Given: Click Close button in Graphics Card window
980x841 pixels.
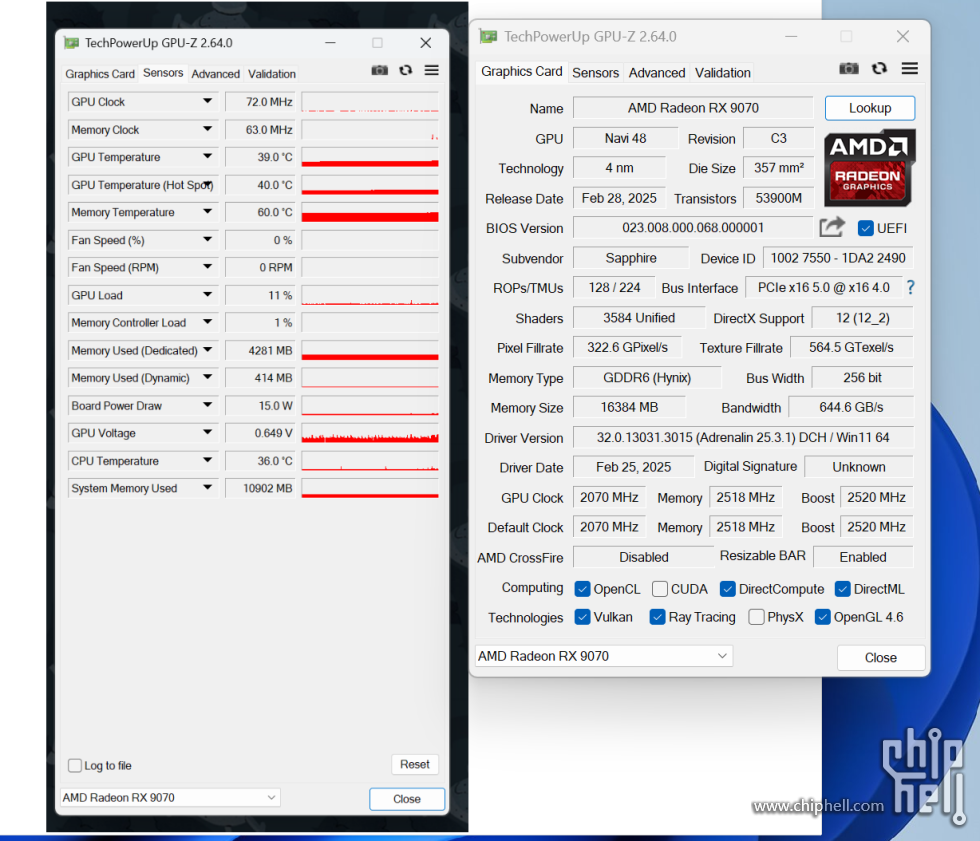Looking at the screenshot, I should (881, 657).
